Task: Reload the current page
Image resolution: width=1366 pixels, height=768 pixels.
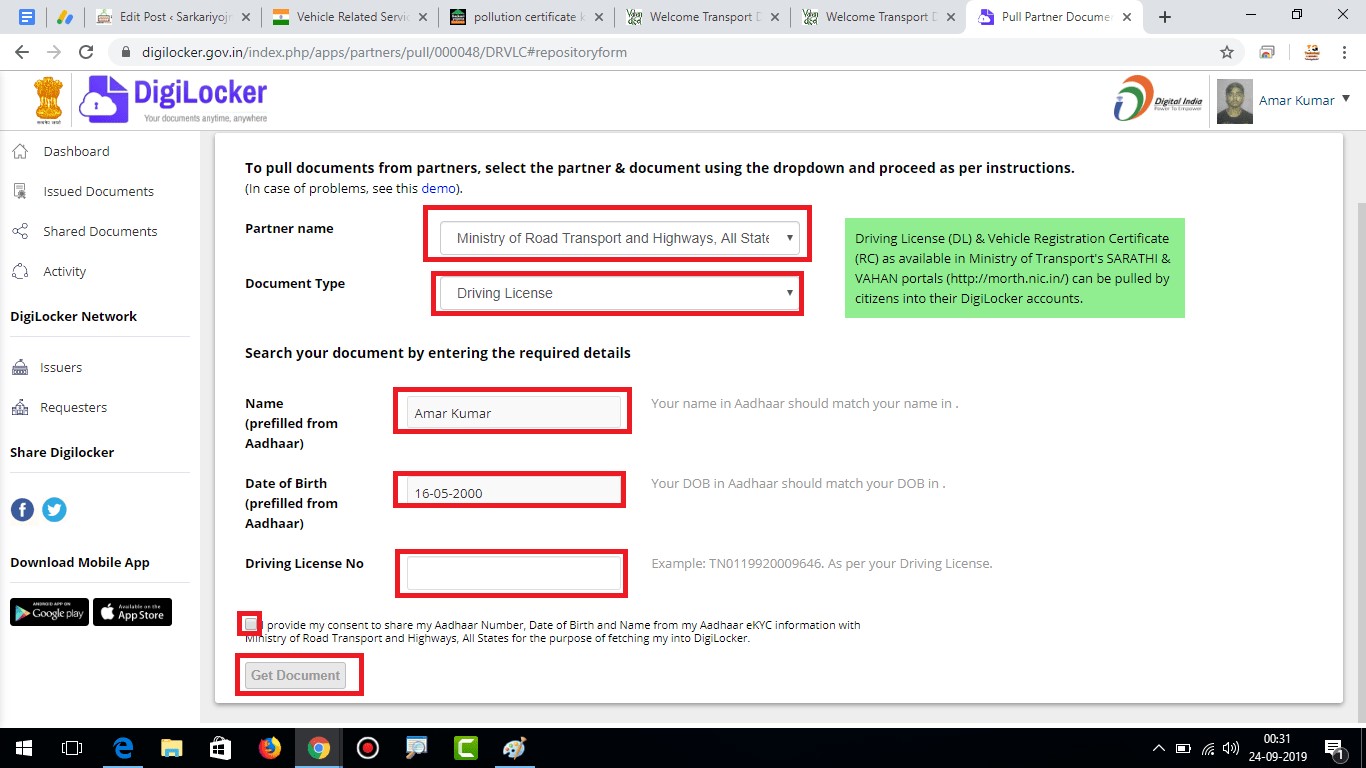Action: [86, 52]
